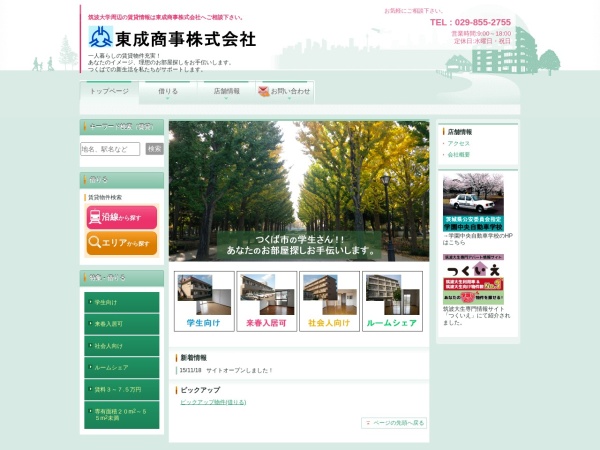This screenshot has height=450, width=600.
Task: Click the 賃貸物件検索 label
Action: click(105, 197)
